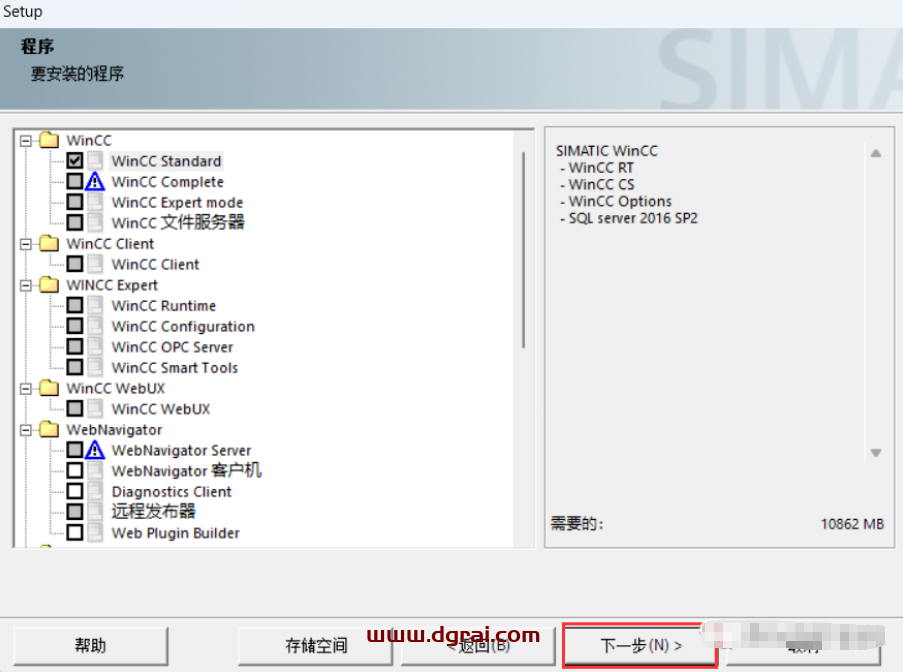Screen dimensions: 903x672
Task: Click the program list vertical scrollbar
Action: tap(523, 250)
